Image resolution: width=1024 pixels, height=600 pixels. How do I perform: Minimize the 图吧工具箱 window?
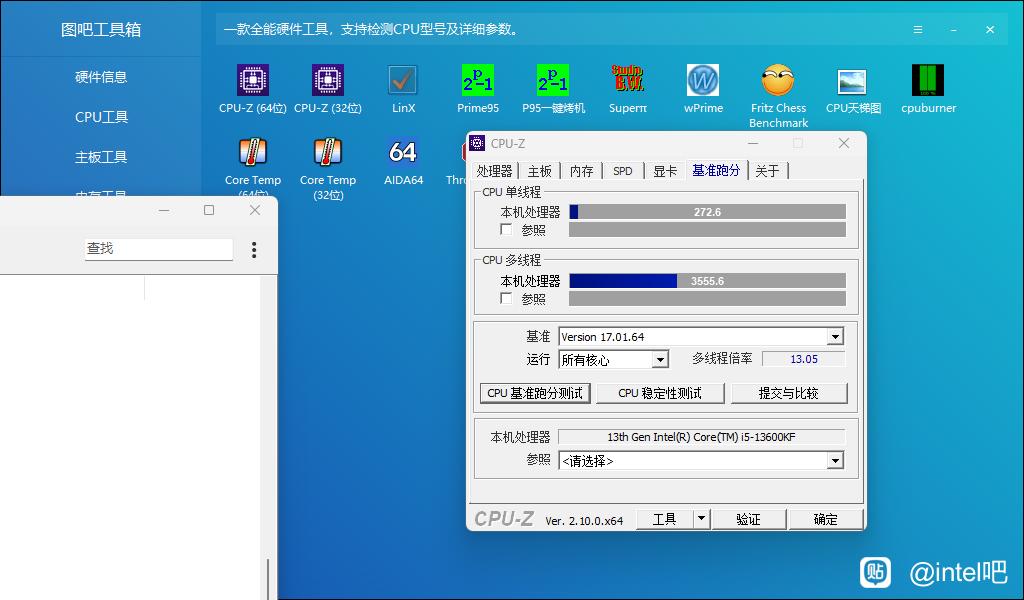tap(953, 29)
